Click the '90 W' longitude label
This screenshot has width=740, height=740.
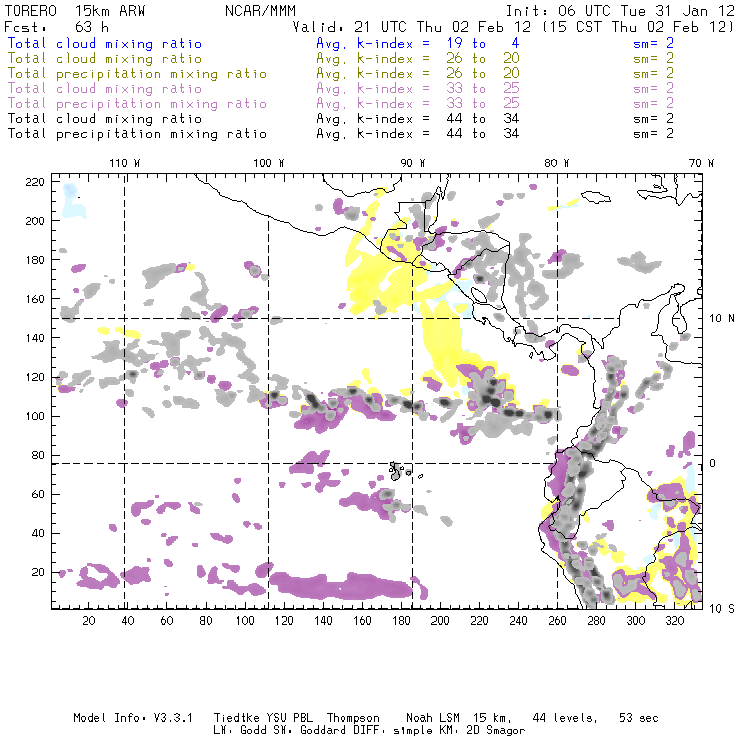412,163
